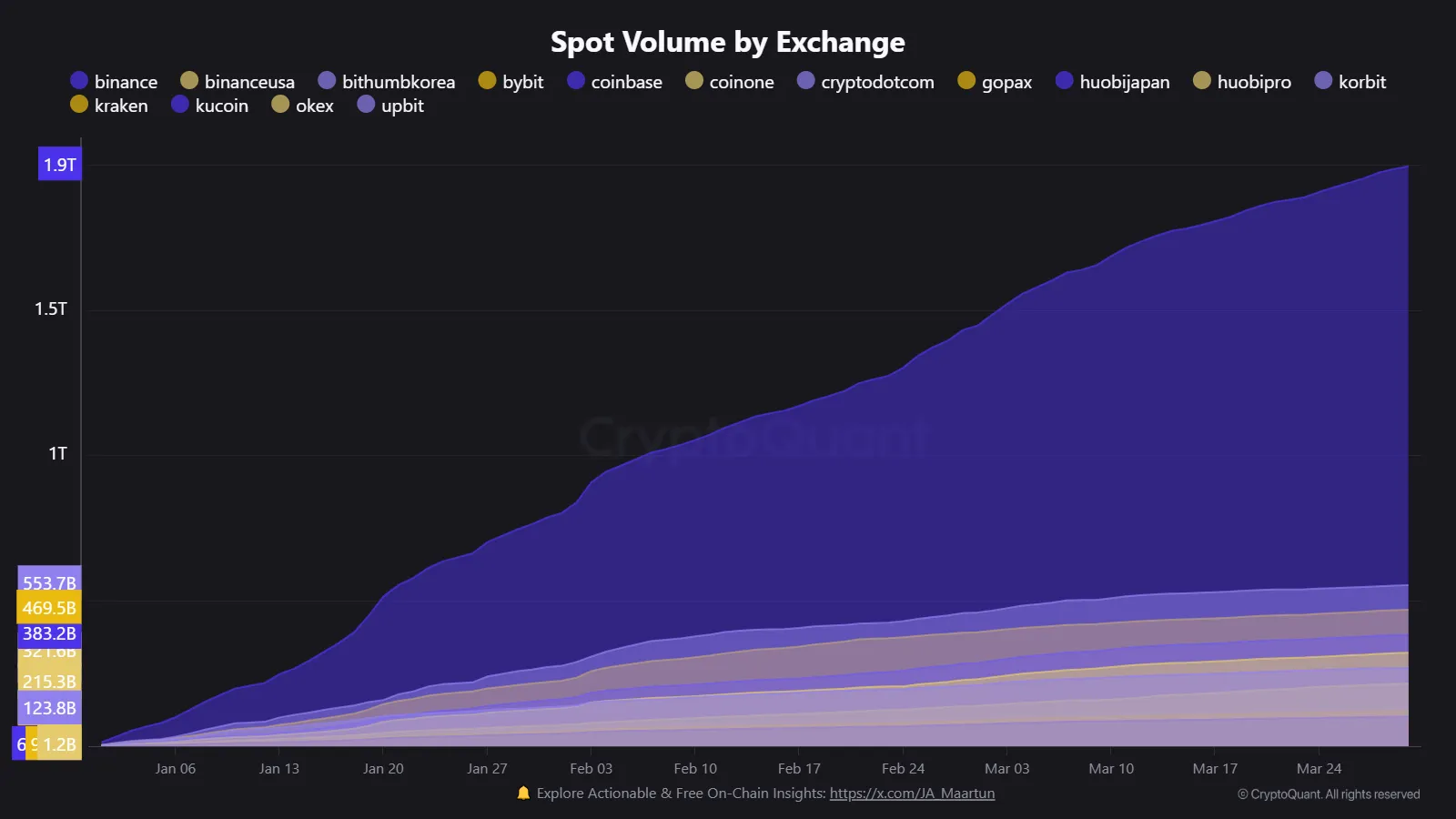1456x819 pixels.
Task: Select the bybit legend color dot
Action: pos(487,81)
